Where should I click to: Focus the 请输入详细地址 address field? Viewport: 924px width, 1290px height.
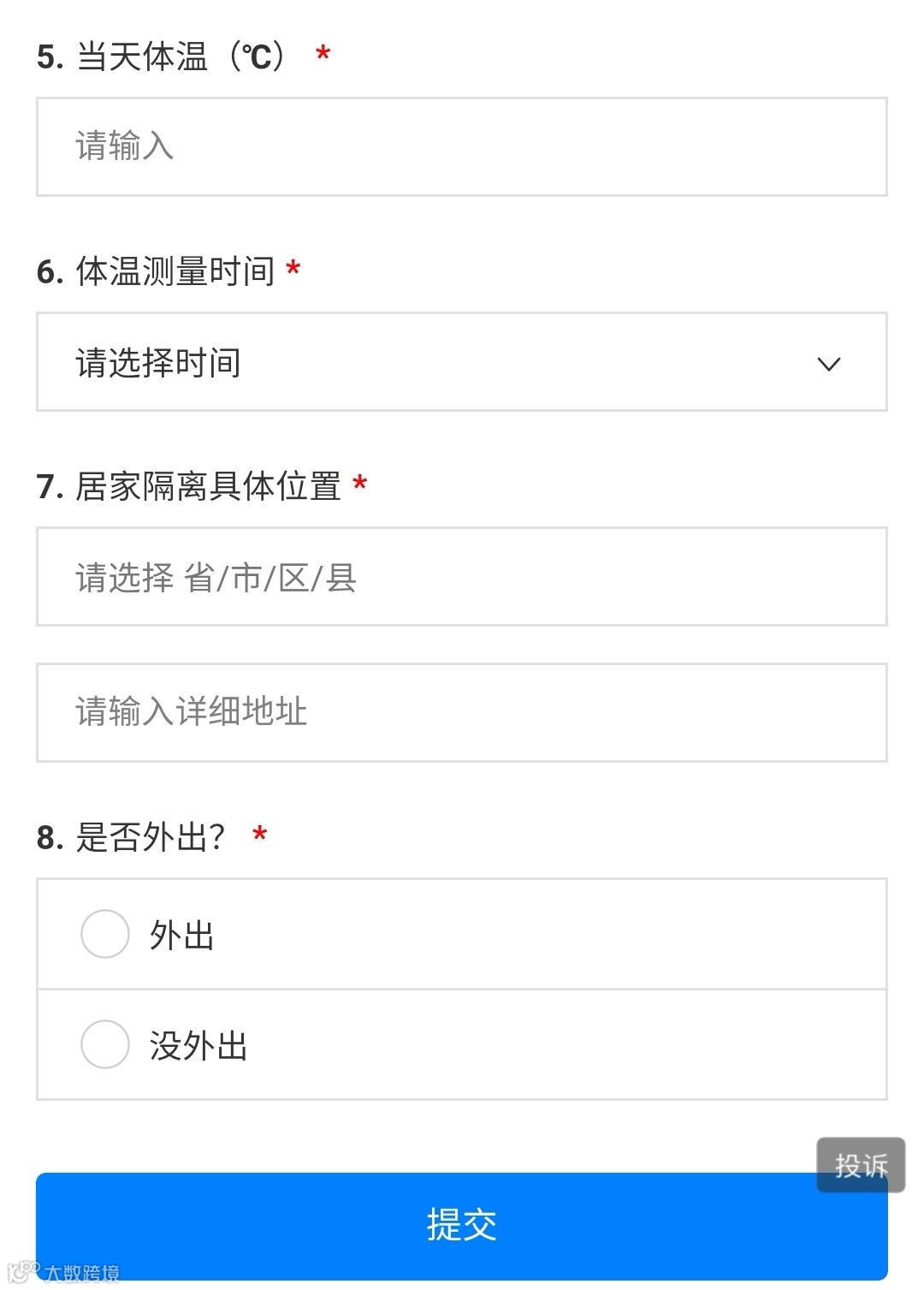pos(461,712)
